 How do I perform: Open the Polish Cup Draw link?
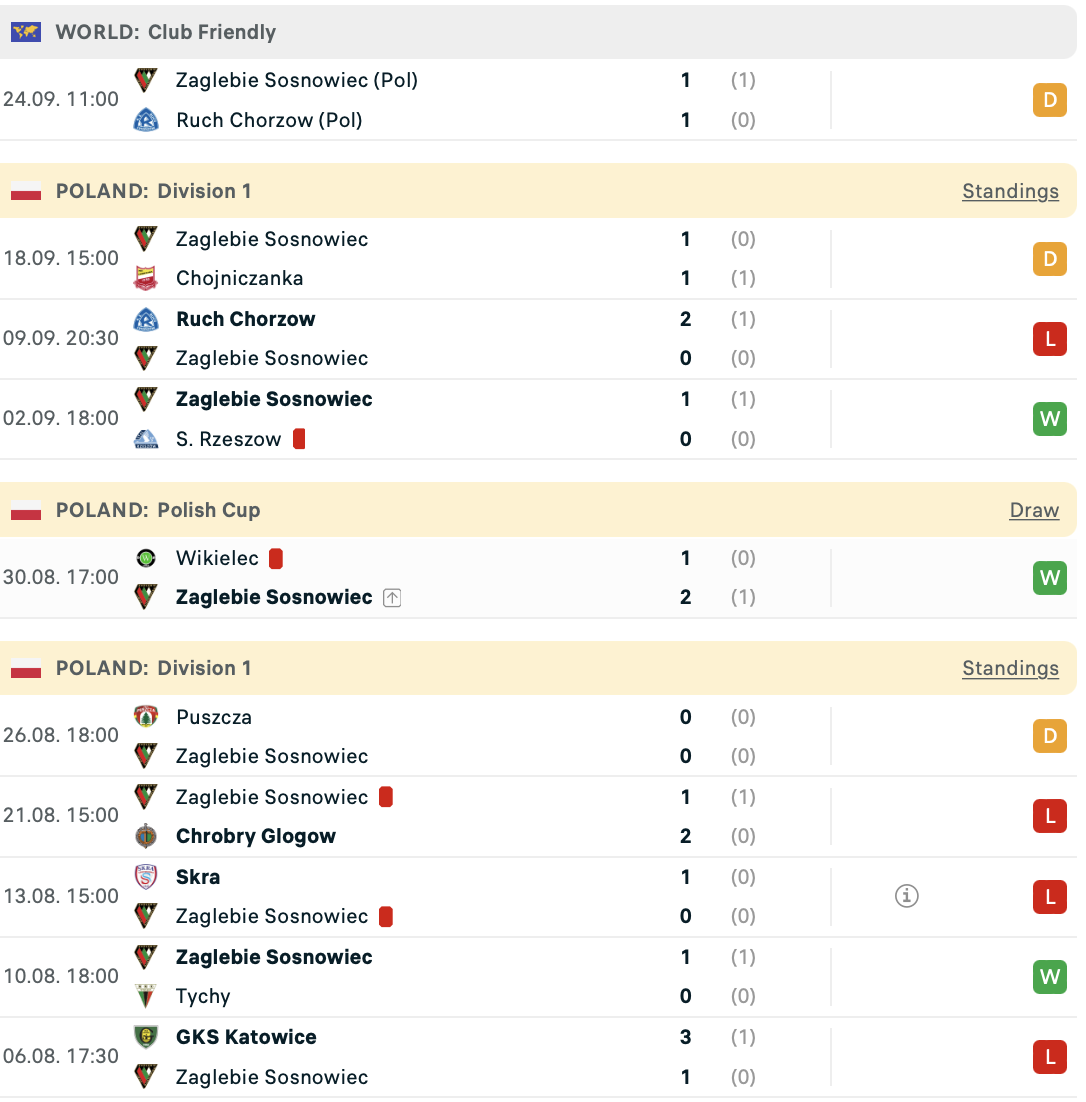click(x=1034, y=510)
